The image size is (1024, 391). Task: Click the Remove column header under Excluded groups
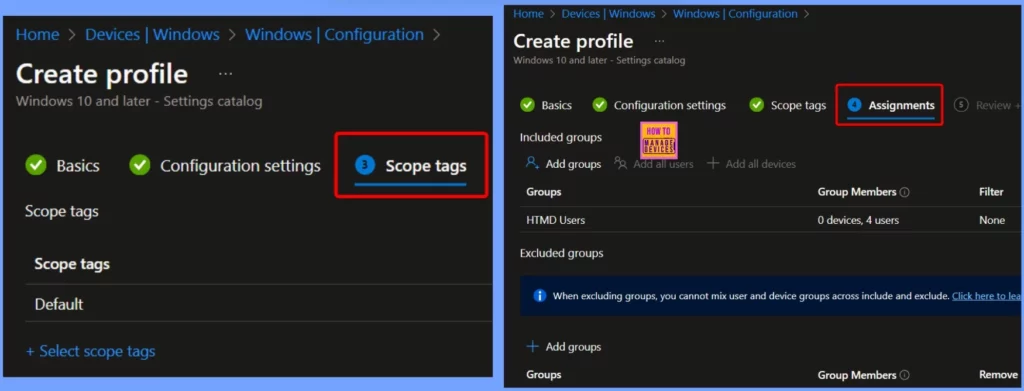tap(999, 375)
